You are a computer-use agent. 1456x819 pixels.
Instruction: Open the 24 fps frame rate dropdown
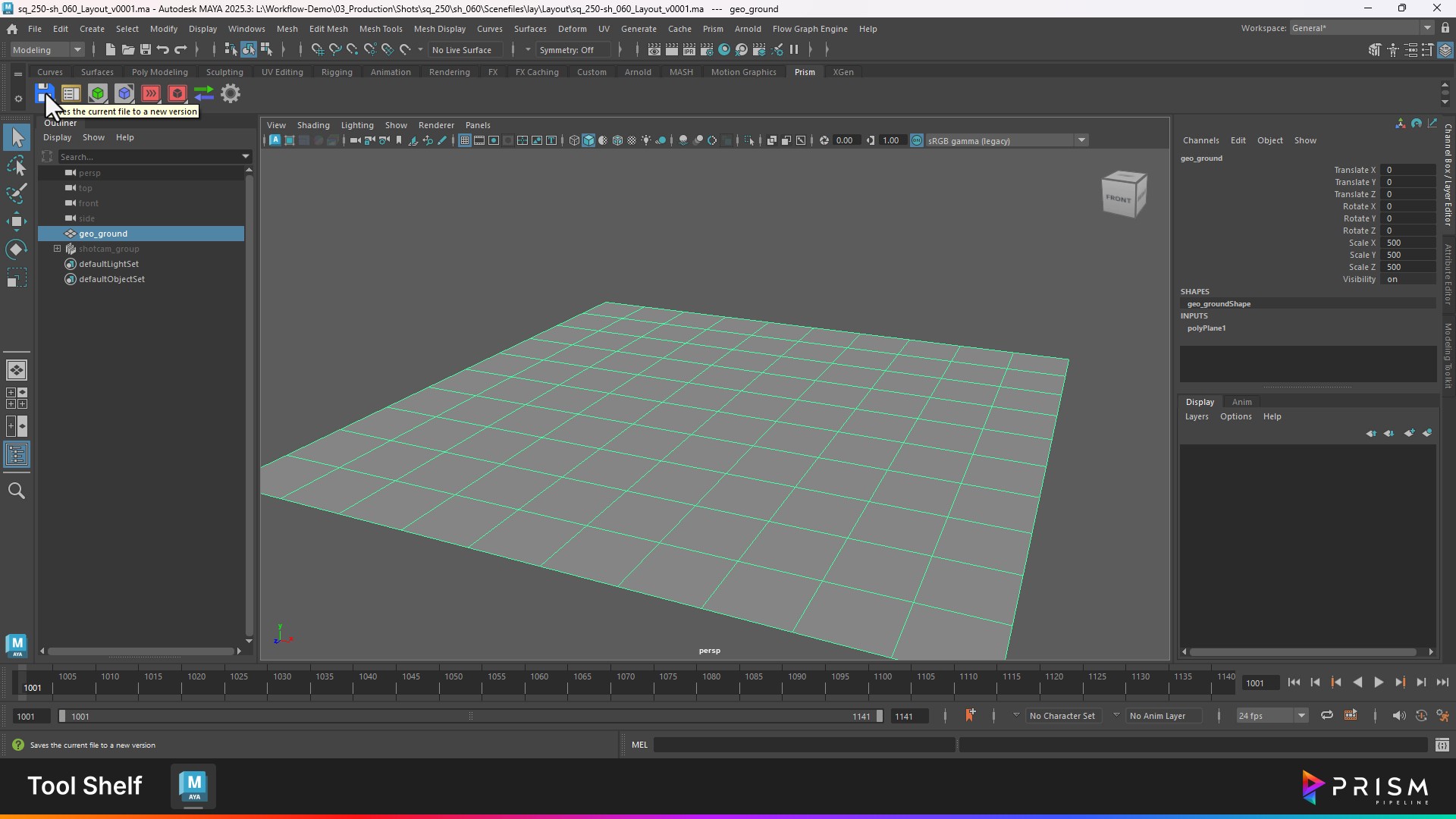pos(1301,715)
